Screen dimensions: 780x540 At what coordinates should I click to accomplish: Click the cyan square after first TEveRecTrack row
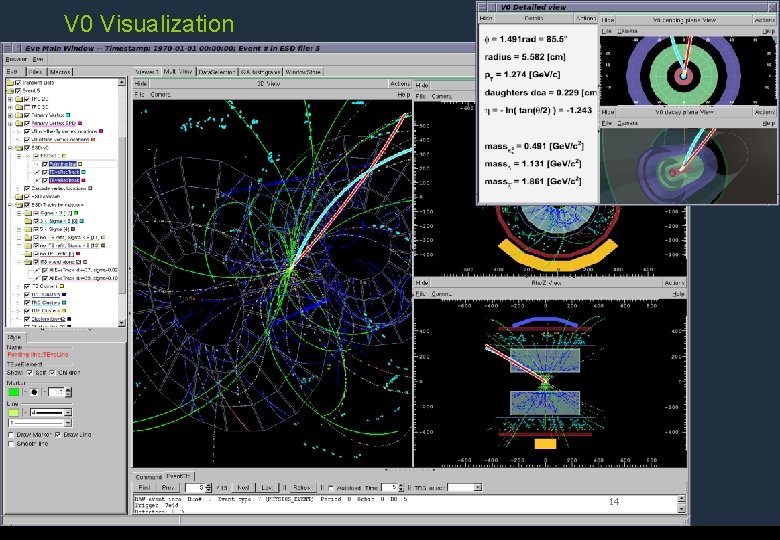coord(84,172)
